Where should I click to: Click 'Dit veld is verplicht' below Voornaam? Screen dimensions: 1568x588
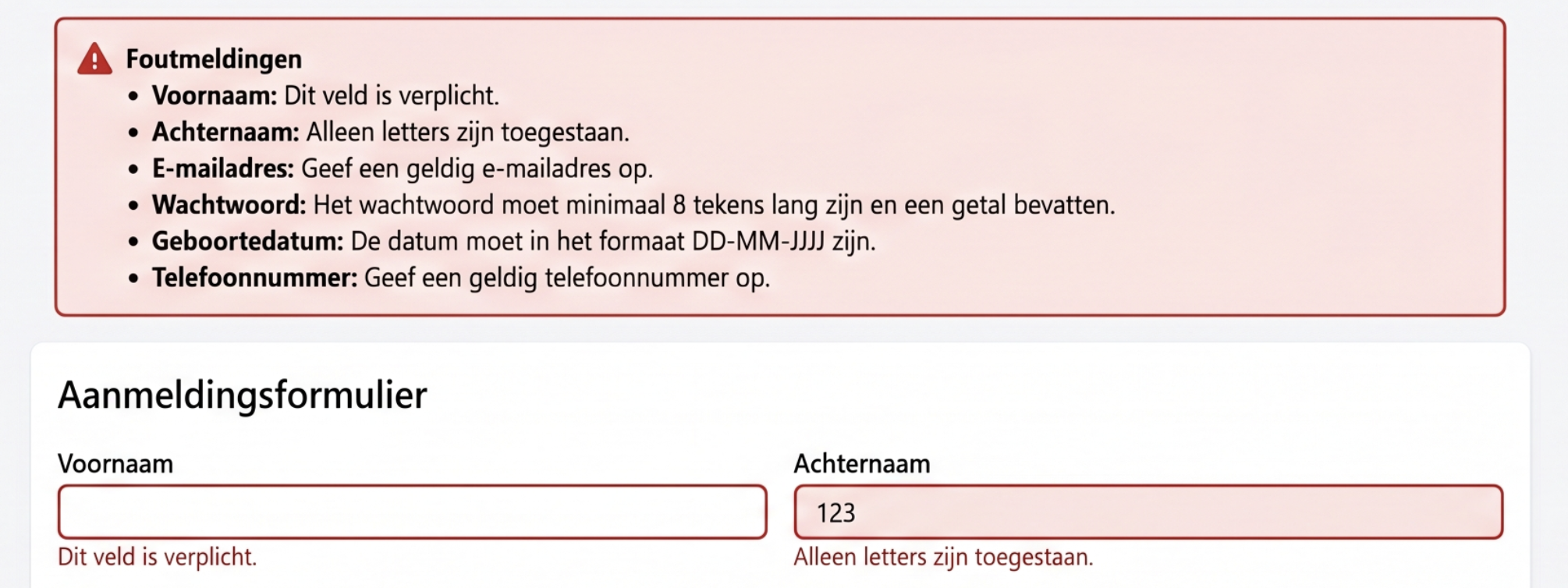coord(157,555)
